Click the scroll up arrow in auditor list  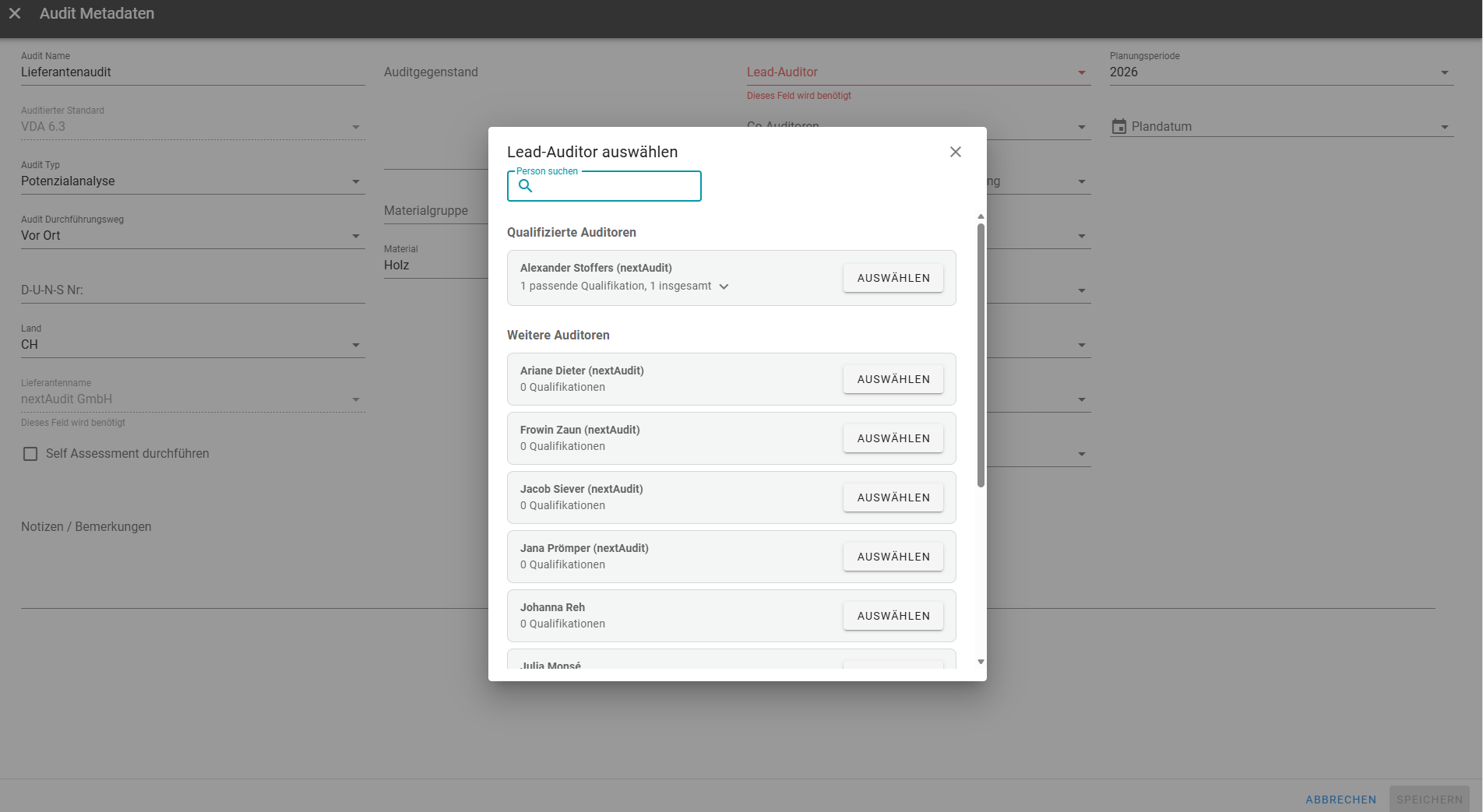tap(981, 216)
